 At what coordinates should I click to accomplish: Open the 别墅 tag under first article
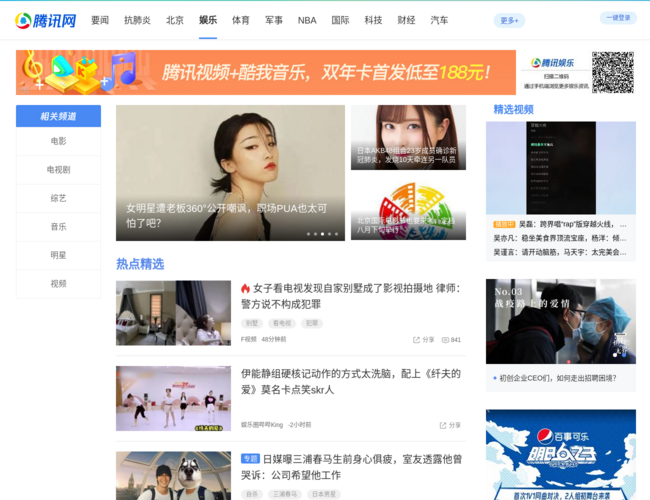[x=252, y=323]
